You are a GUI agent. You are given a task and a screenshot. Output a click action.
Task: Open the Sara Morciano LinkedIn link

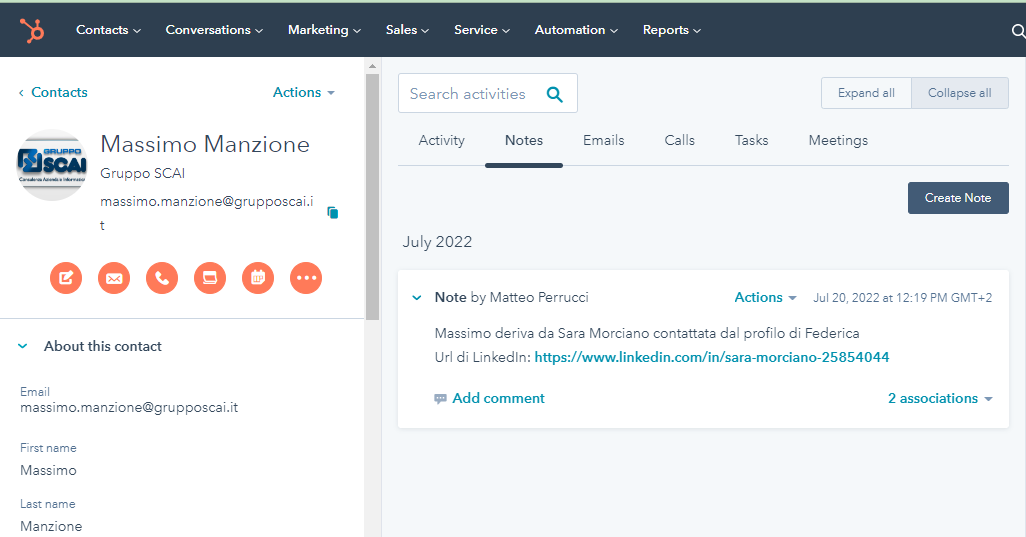click(x=712, y=357)
